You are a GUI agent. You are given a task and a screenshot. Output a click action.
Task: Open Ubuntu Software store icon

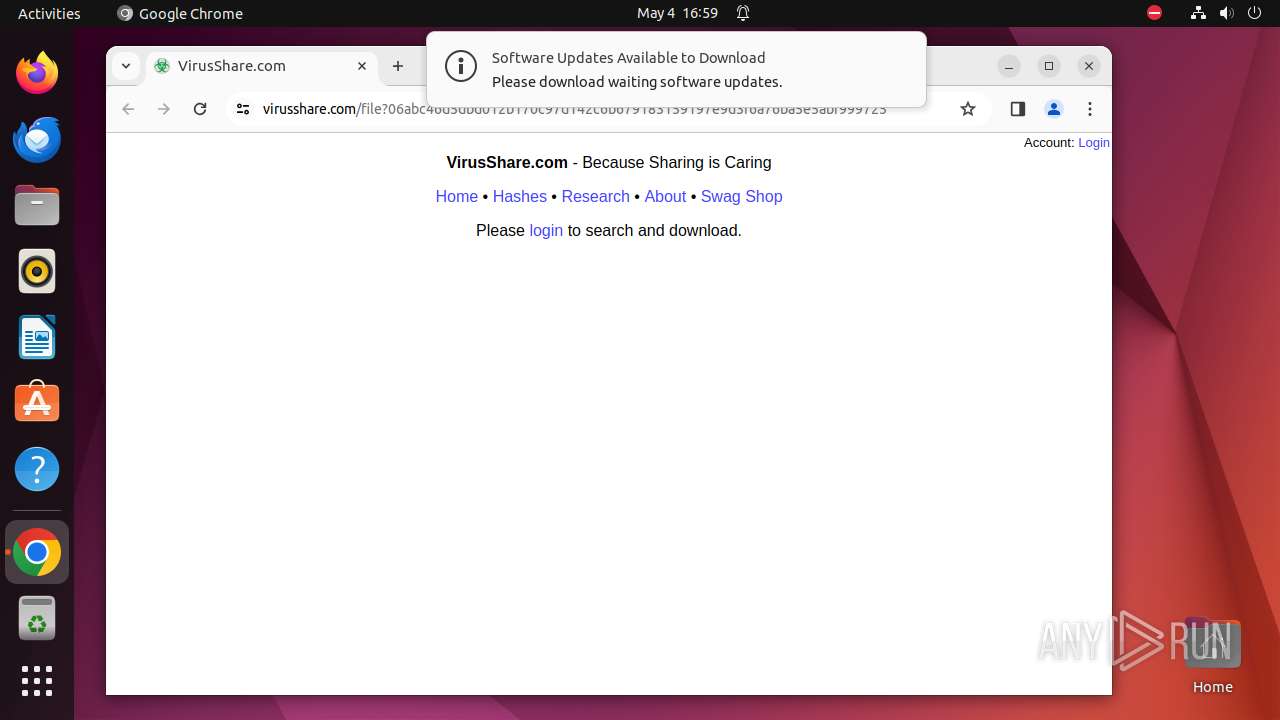(x=37, y=403)
